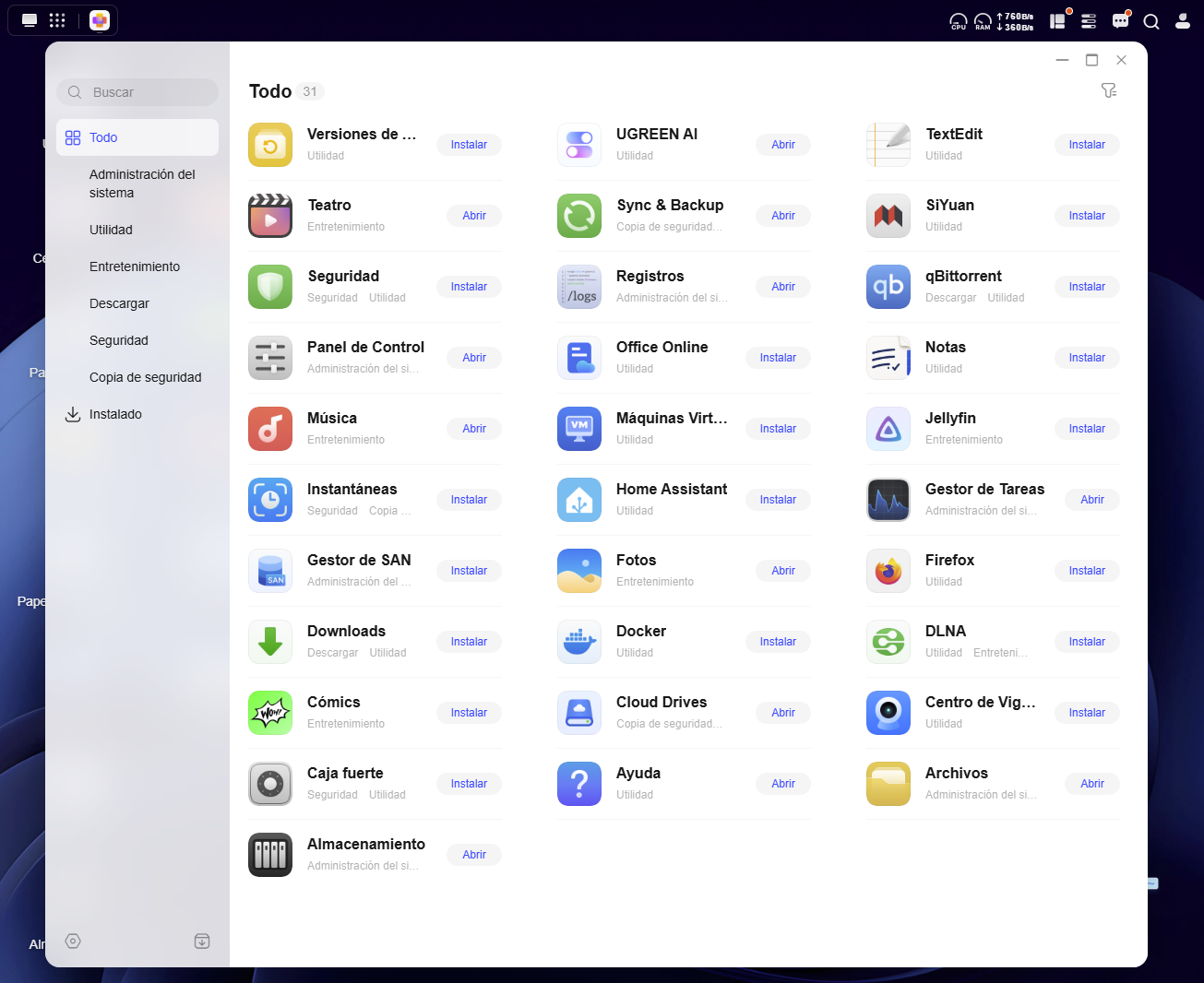Viewport: 1204px width, 983px height.
Task: Select Copia de seguridad category
Action: tap(137, 377)
